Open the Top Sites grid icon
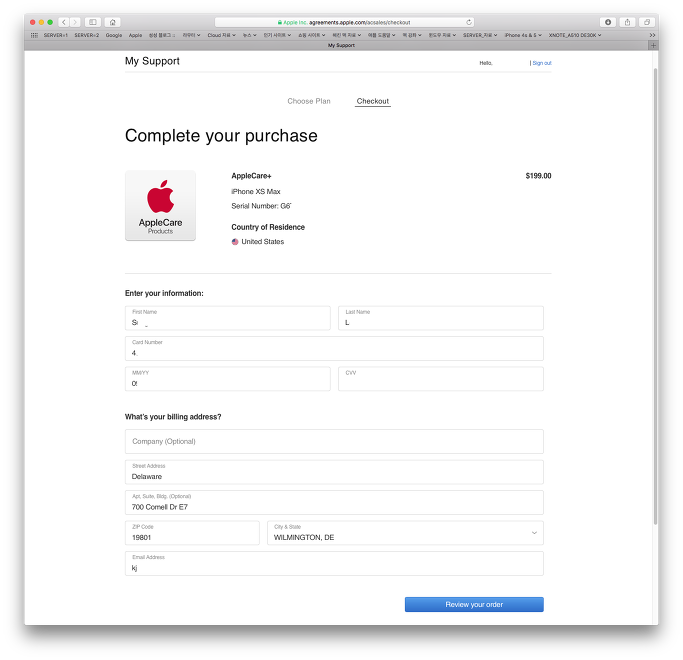This screenshot has width=683, height=660. [x=34, y=35]
